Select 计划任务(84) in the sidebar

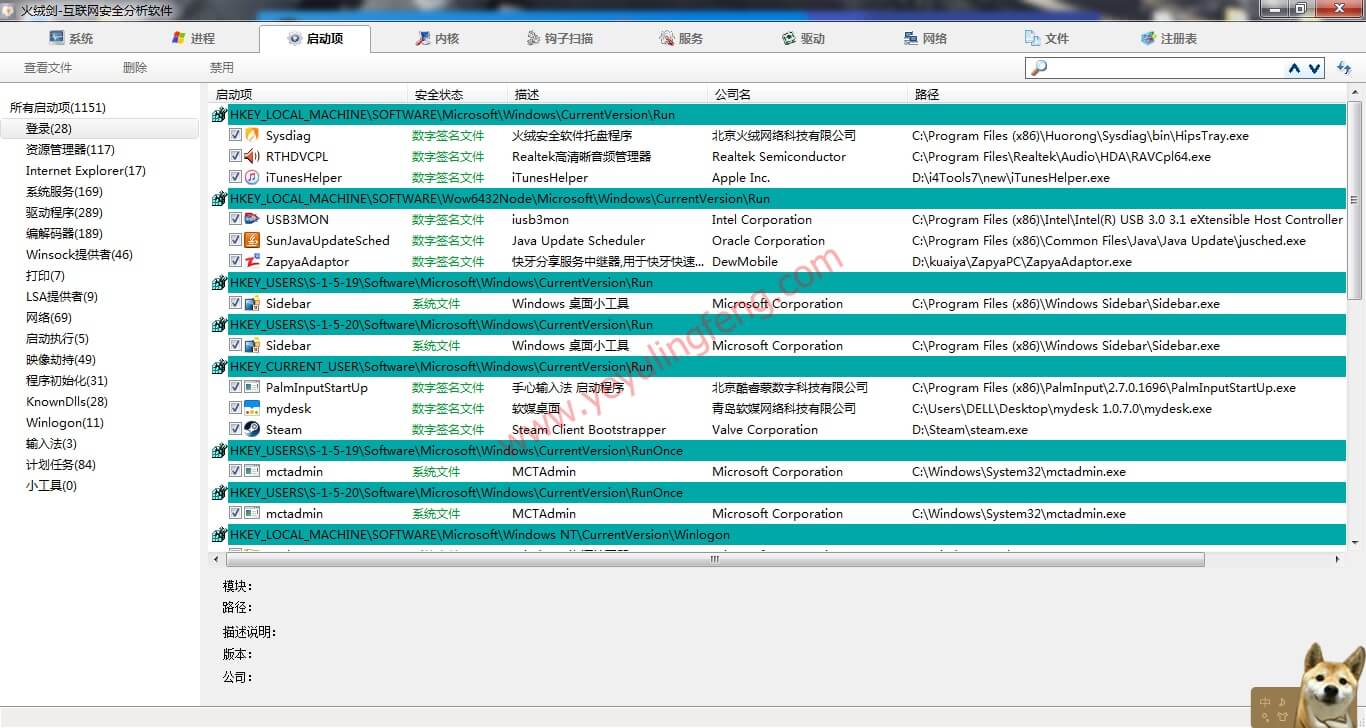pos(61,464)
